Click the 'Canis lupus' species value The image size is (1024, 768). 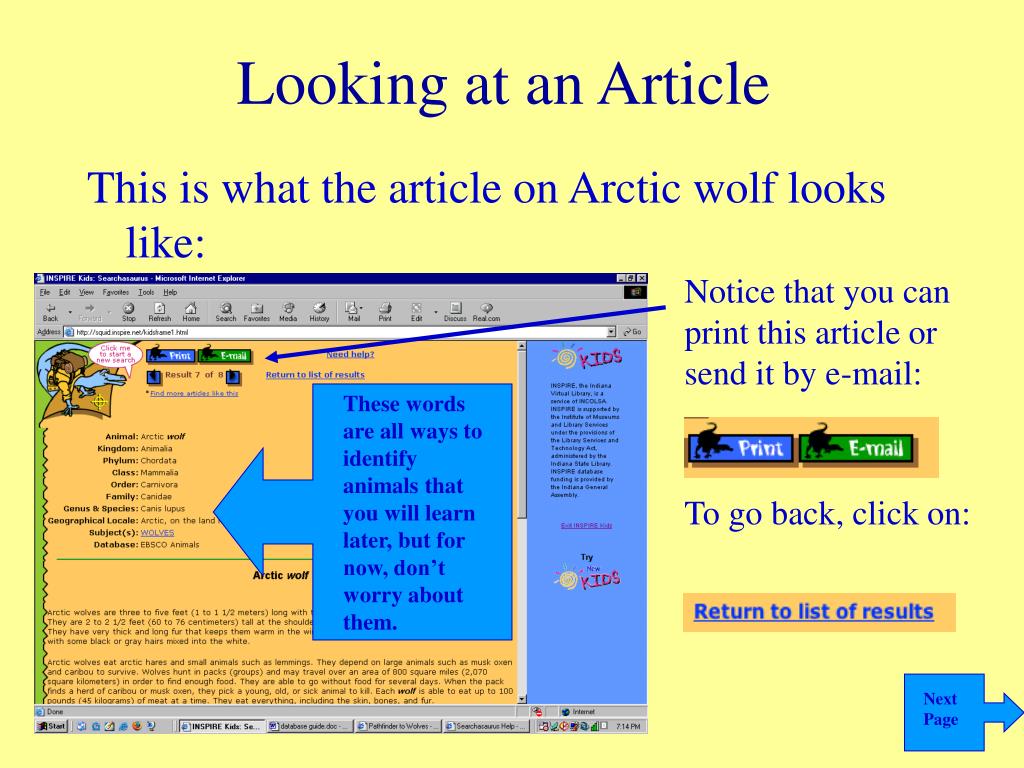pos(163,509)
